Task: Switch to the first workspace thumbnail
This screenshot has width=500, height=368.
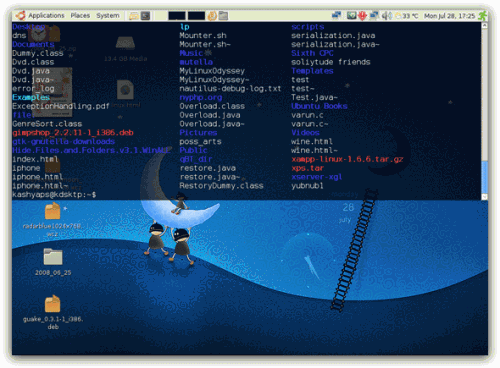Action: 177,16
